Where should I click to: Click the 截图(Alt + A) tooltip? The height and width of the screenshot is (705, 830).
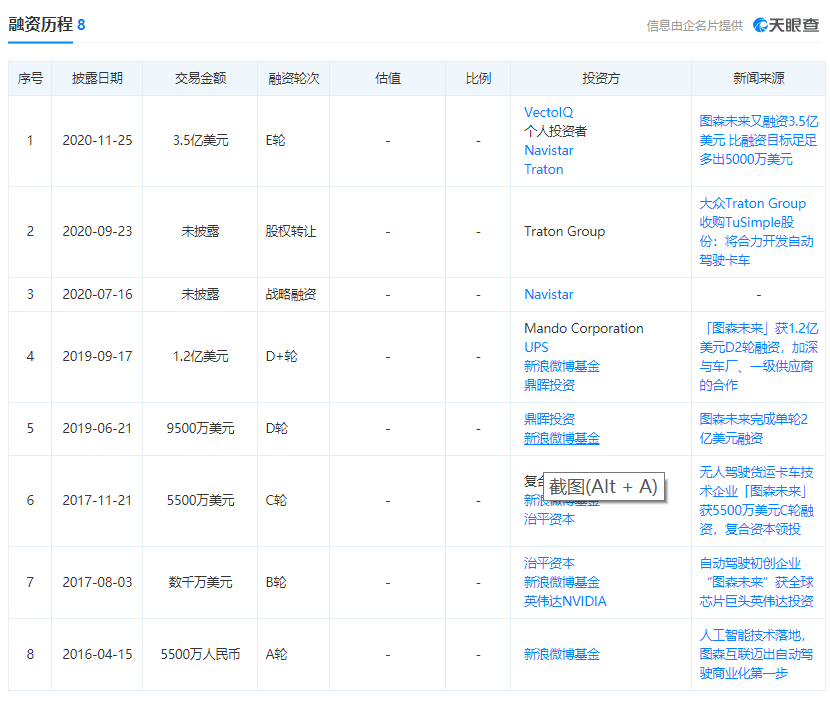603,486
